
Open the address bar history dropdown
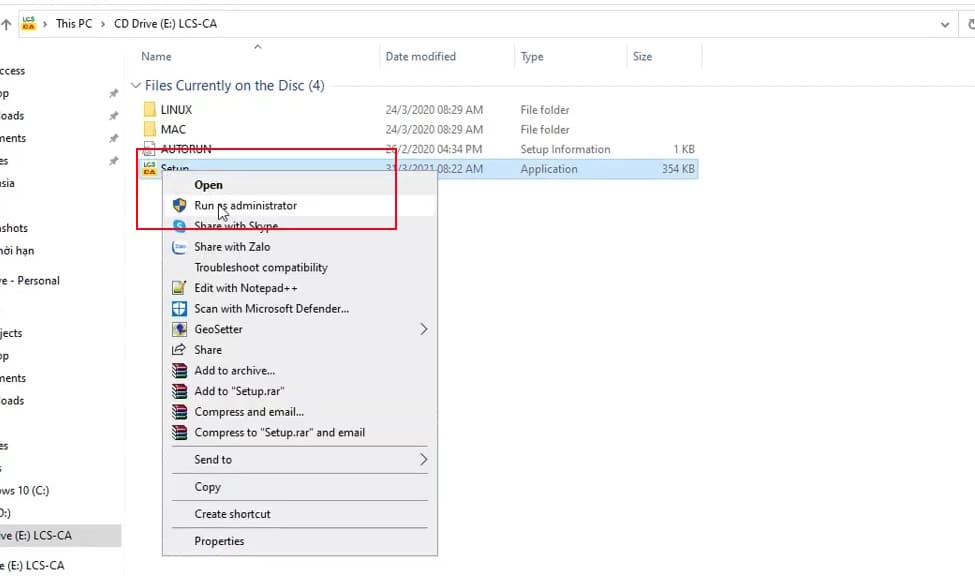click(945, 24)
